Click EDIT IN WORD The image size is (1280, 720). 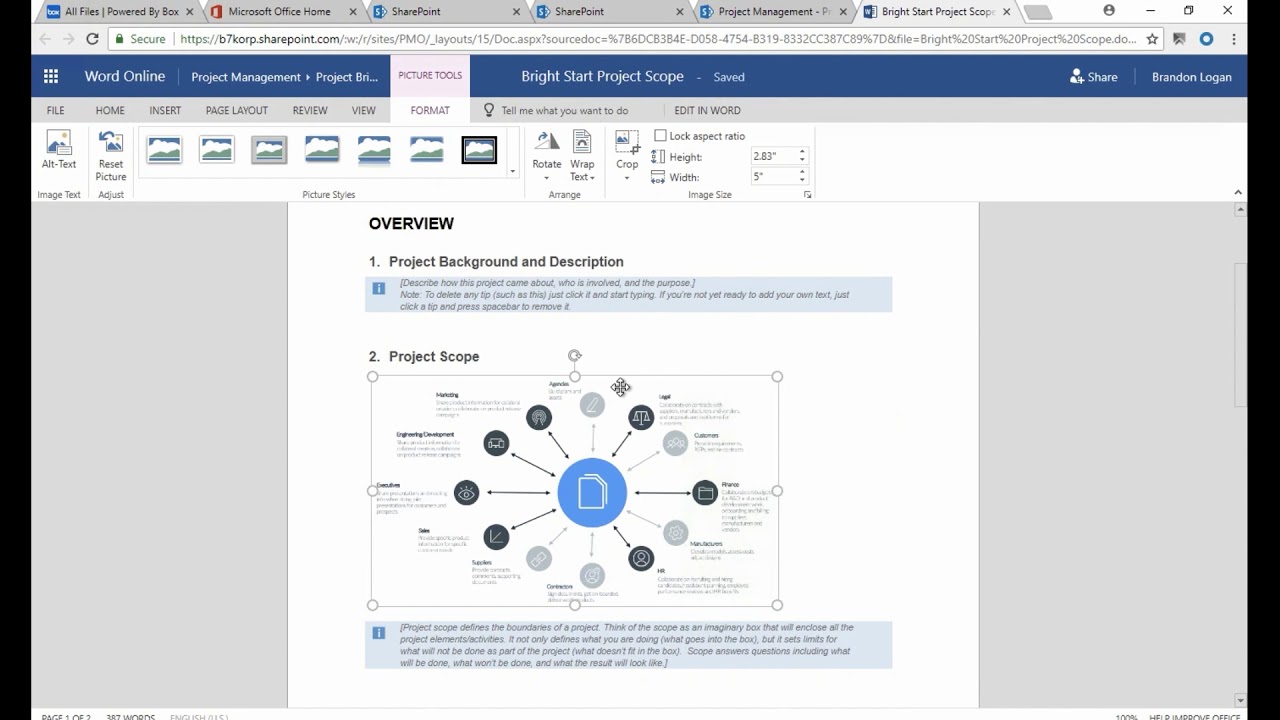706,110
